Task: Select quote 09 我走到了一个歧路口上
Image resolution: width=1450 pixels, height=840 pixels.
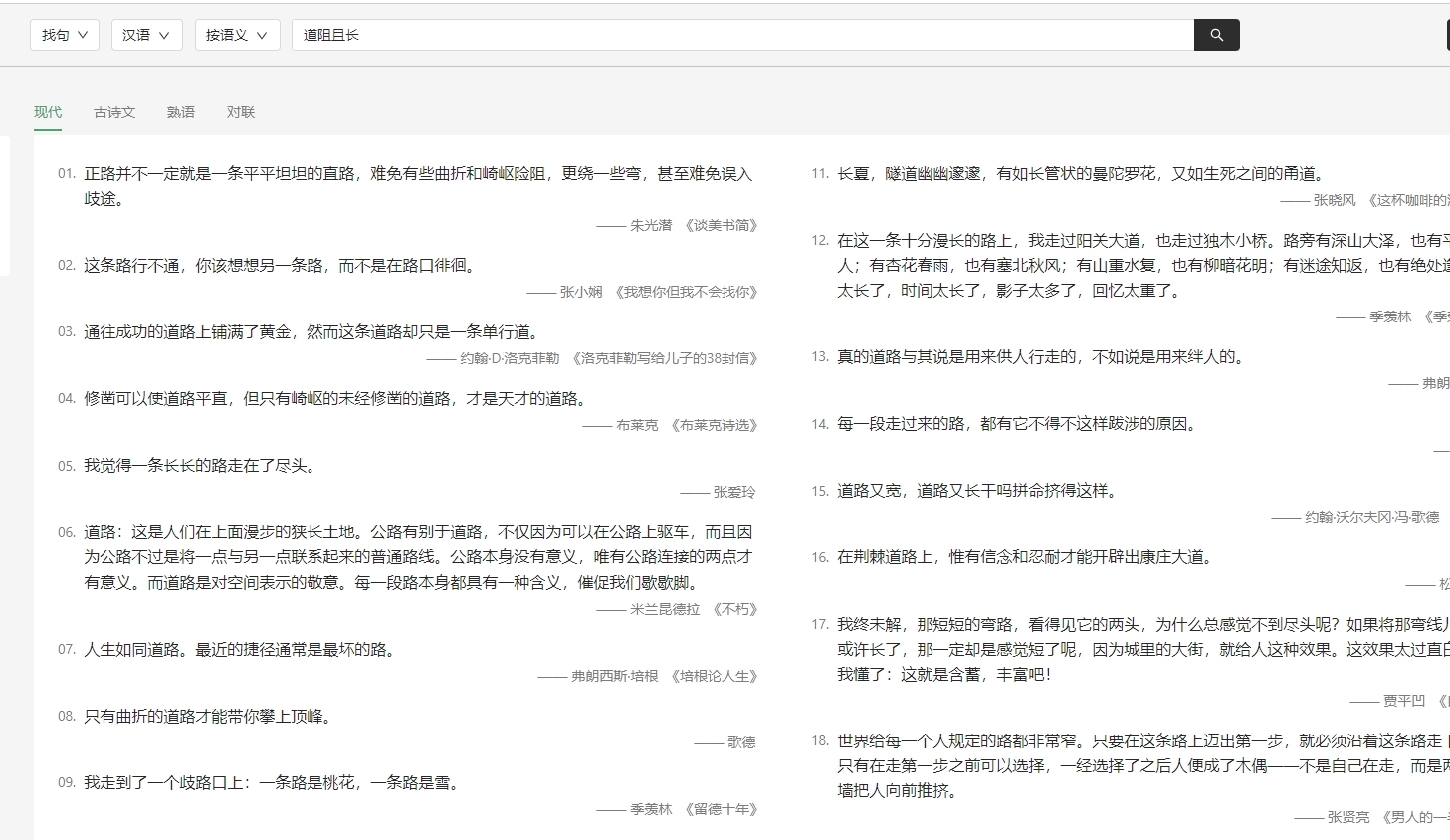Action: 273,782
